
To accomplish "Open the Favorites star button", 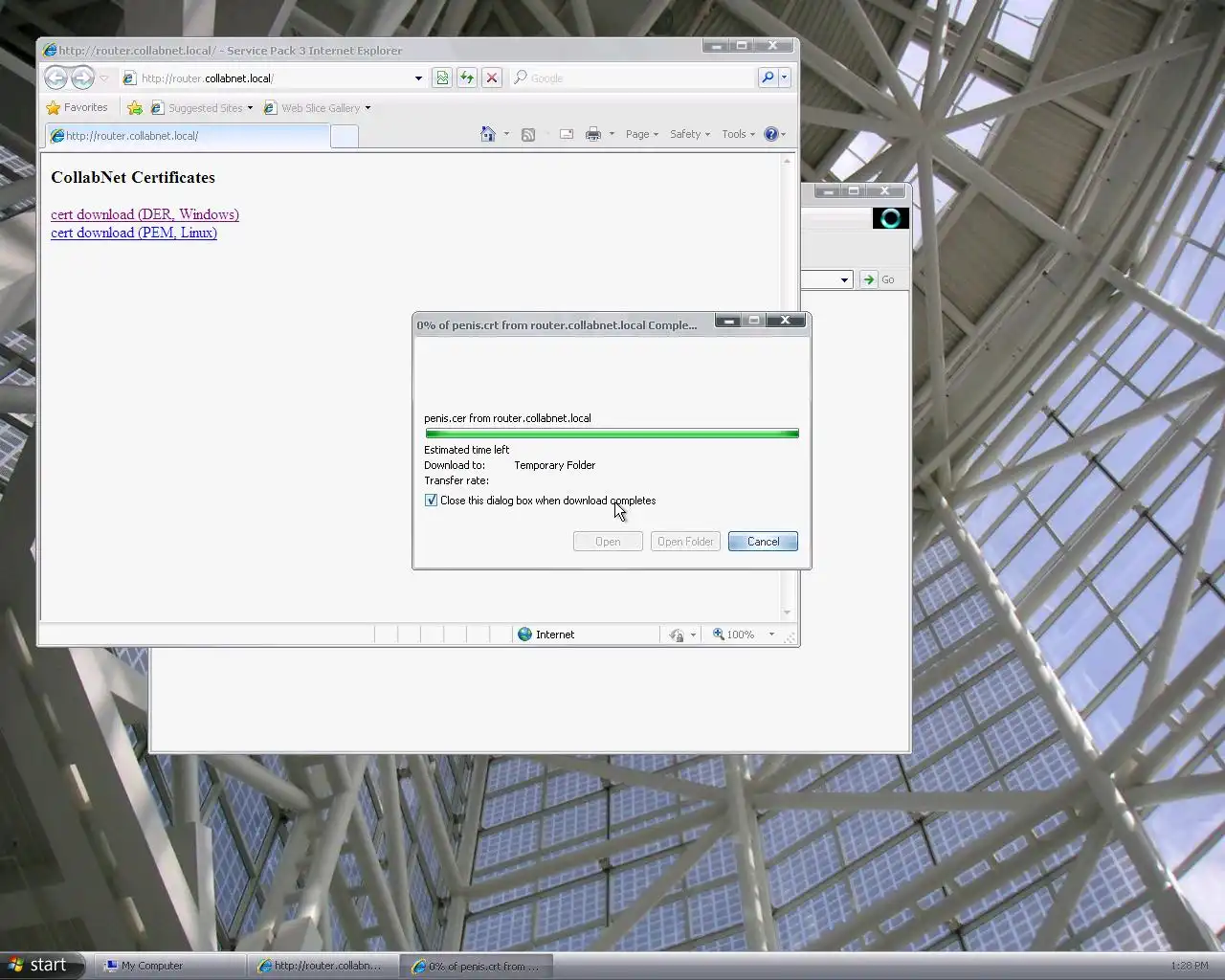I will coord(77,107).
